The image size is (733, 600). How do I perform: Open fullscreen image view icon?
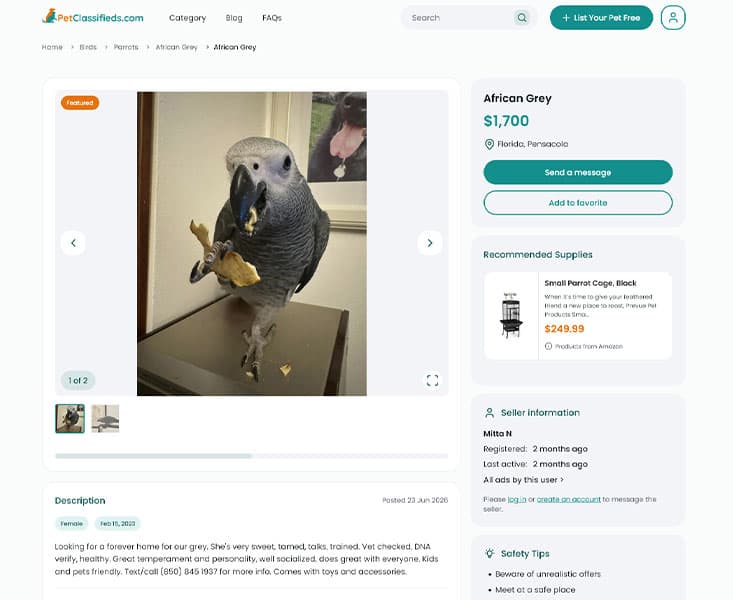[x=432, y=380]
